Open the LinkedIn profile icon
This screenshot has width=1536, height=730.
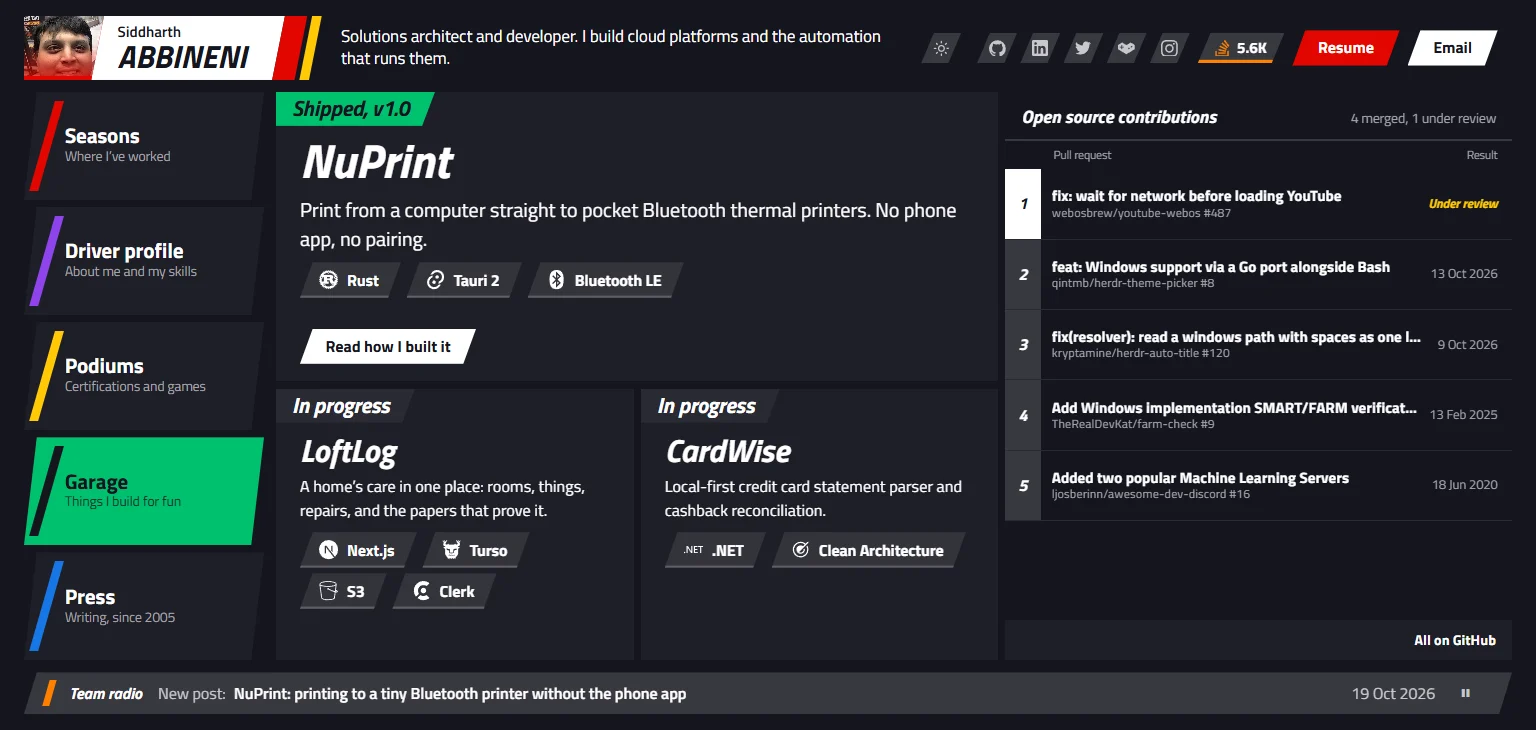point(1040,48)
